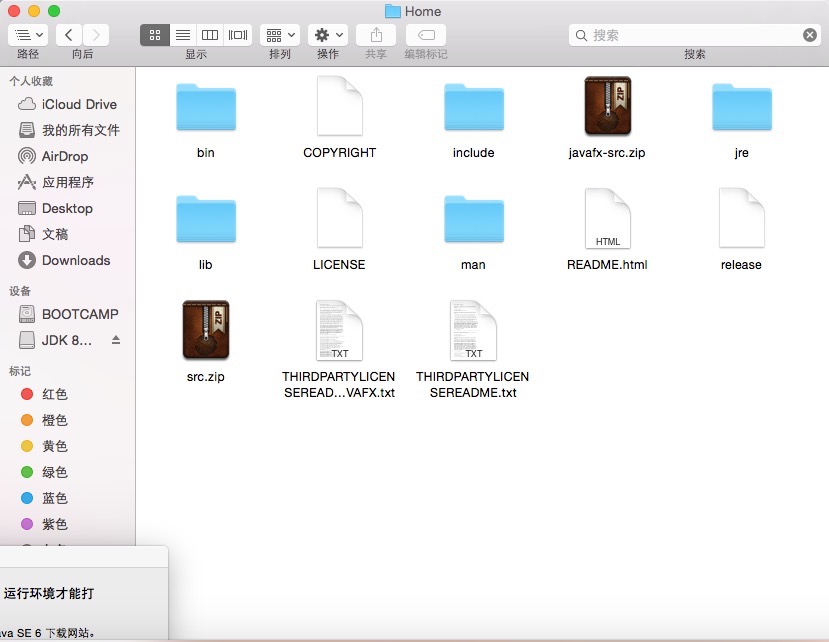This screenshot has height=642, width=829.
Task: Open iCloud Drive in sidebar
Action: point(67,104)
